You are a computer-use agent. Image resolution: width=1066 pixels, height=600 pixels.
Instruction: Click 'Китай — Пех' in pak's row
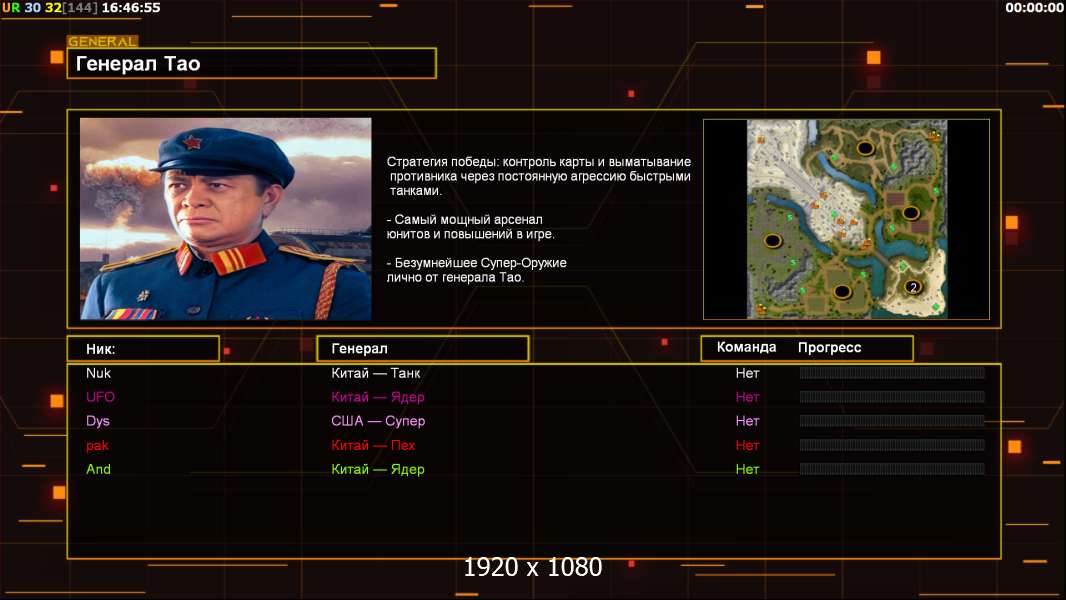tap(373, 446)
